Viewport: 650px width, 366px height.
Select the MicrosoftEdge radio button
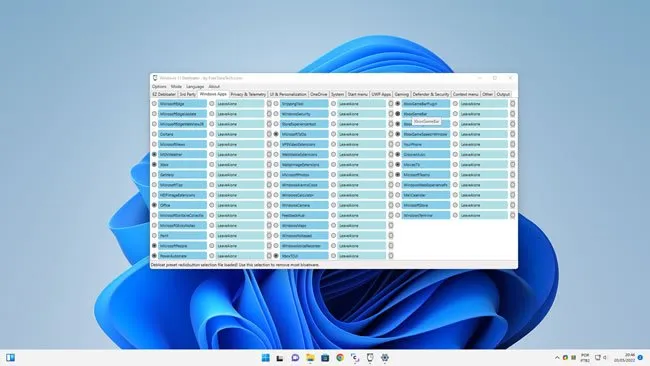pyautogui.click(x=154, y=104)
